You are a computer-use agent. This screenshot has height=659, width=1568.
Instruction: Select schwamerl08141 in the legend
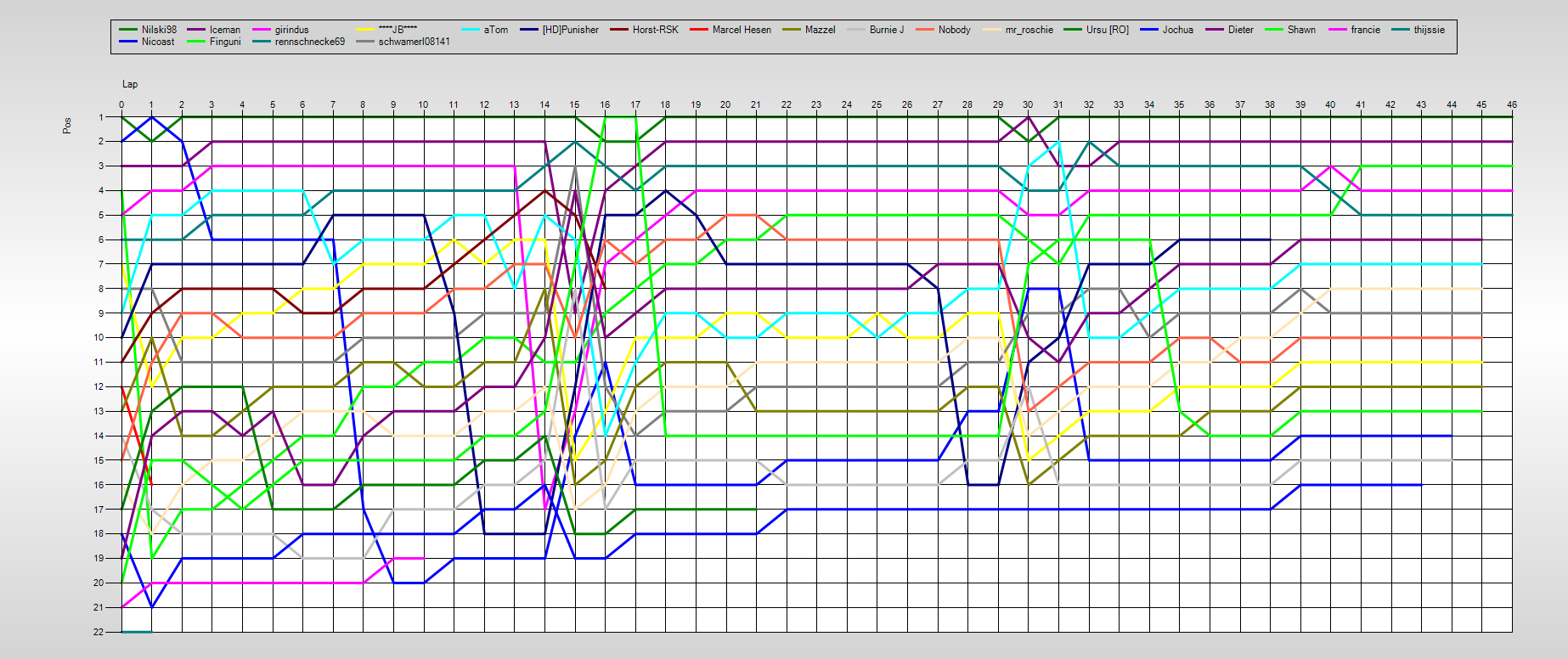tap(414, 42)
